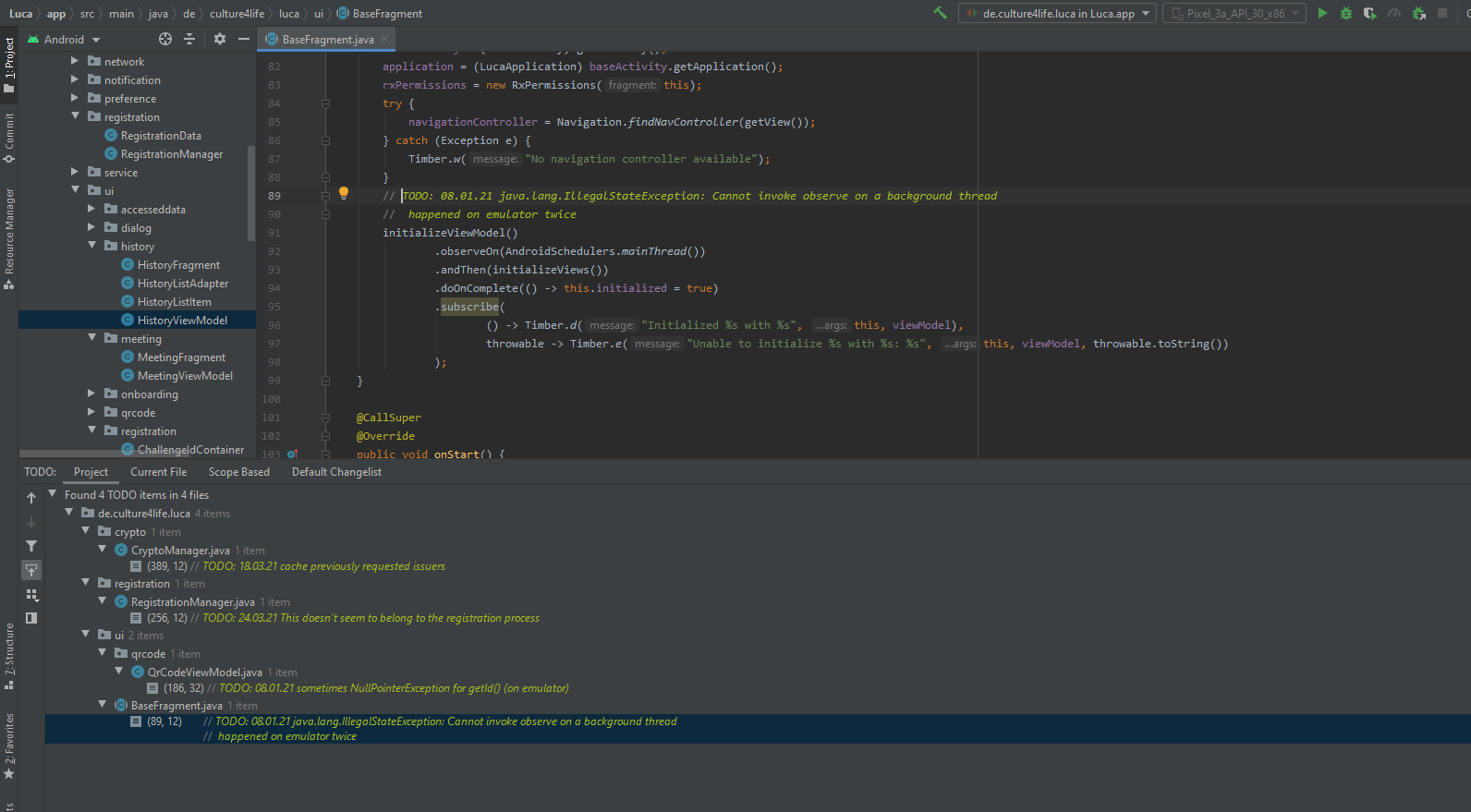
Task: Open HistoryFragment in project tree
Action: pos(178,265)
